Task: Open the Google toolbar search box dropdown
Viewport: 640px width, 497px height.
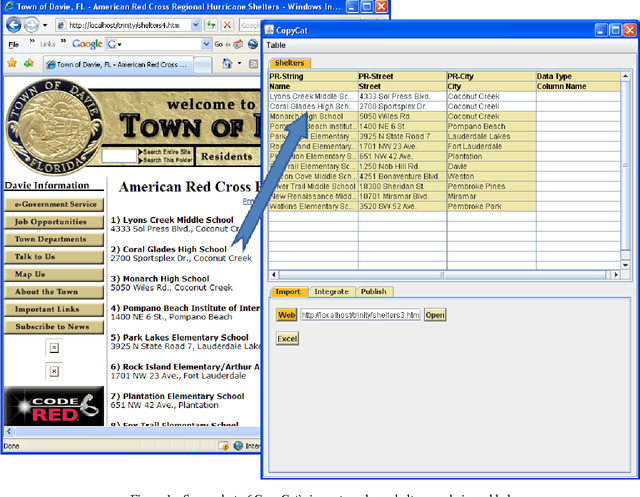Action: 206,44
